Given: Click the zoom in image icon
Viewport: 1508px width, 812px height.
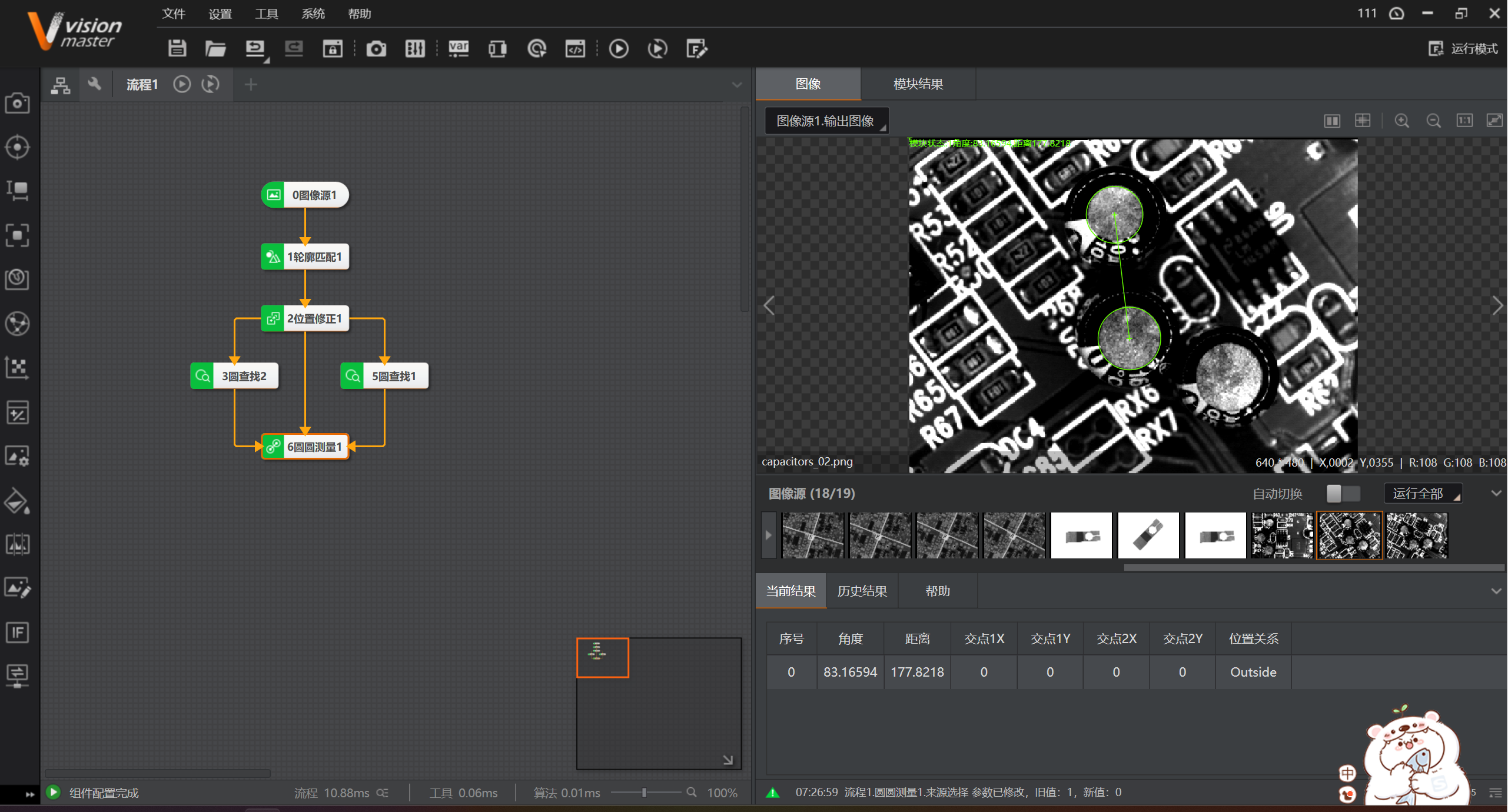Looking at the screenshot, I should [x=1401, y=121].
